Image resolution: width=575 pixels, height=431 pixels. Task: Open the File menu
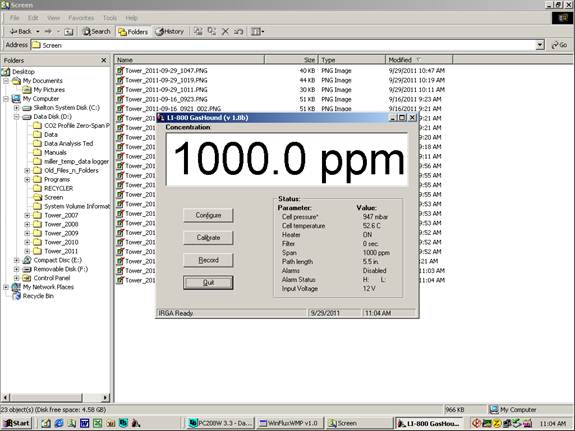14,18
